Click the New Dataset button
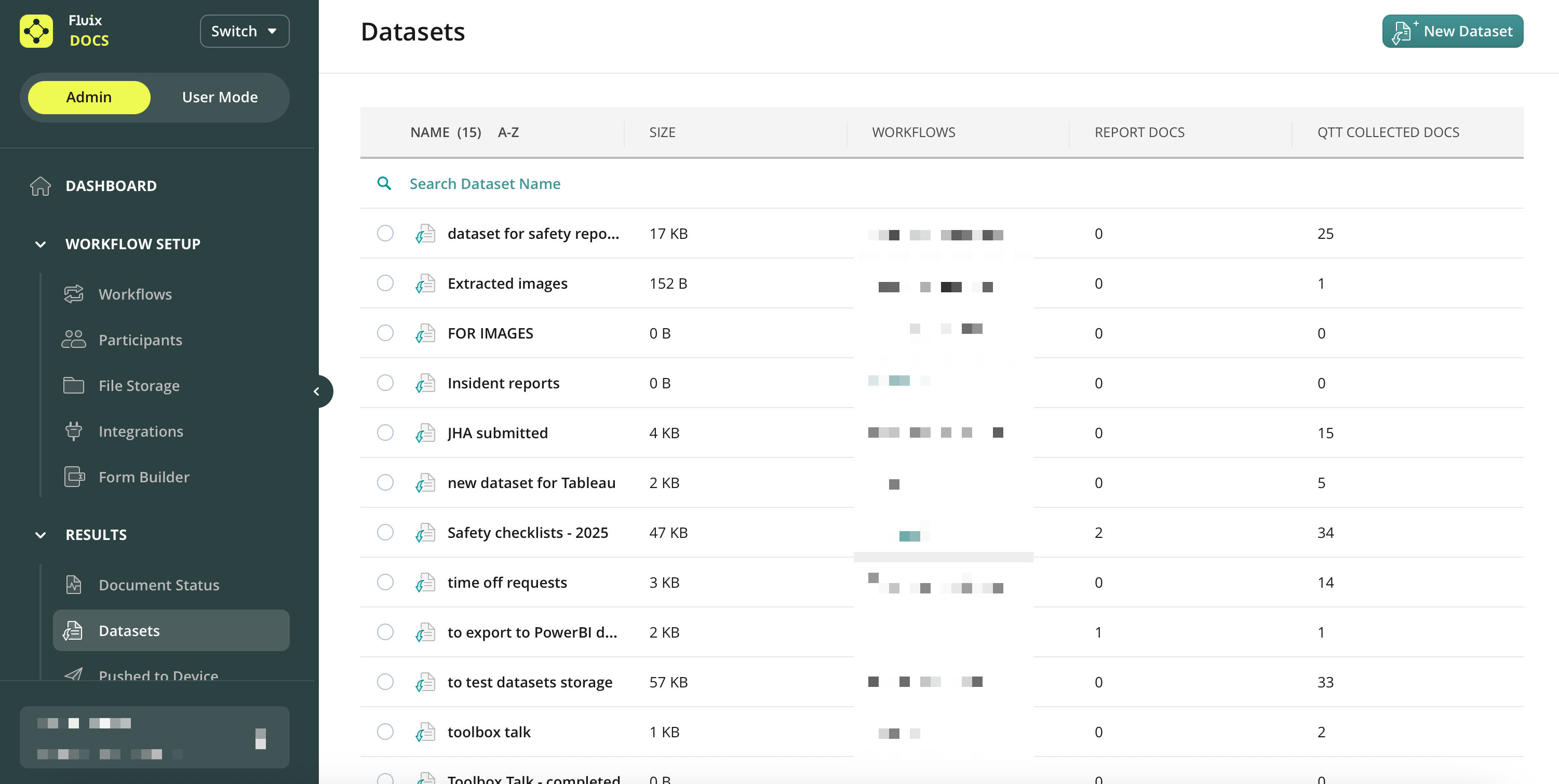The height and width of the screenshot is (784, 1559). (1452, 31)
